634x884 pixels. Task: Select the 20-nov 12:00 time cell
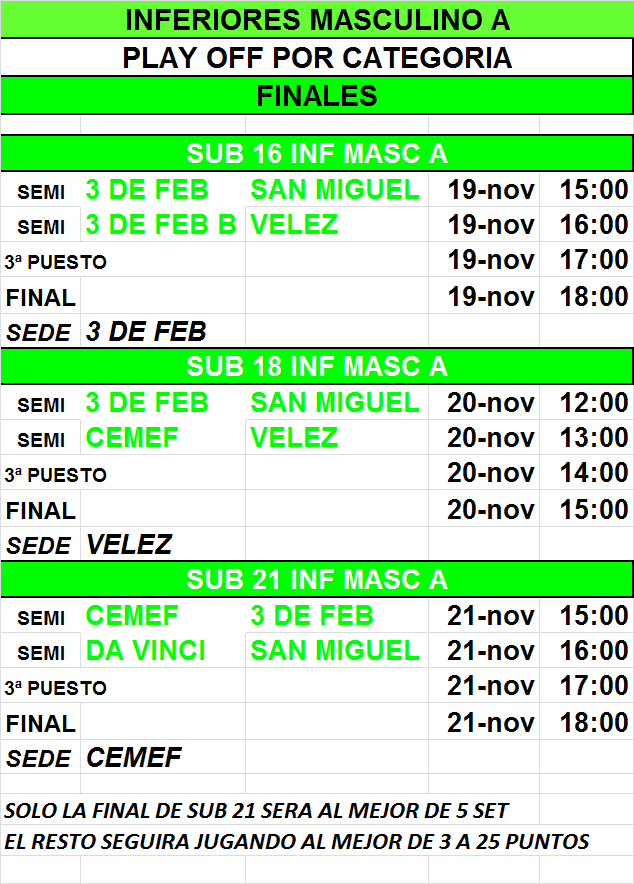point(587,403)
